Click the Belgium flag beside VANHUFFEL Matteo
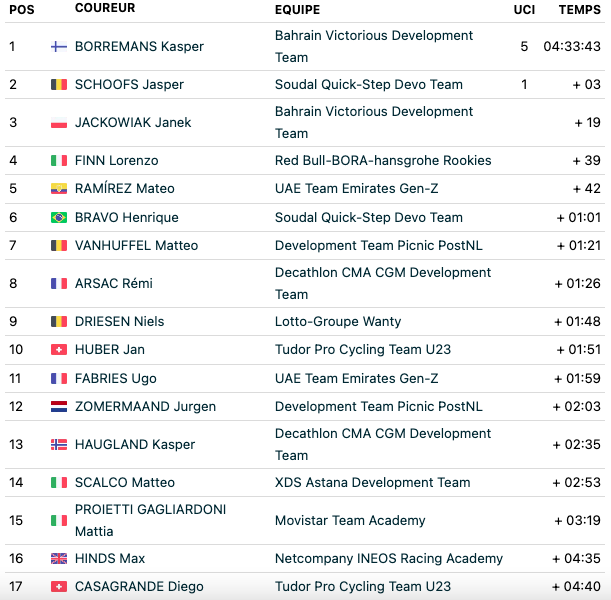 tap(59, 245)
